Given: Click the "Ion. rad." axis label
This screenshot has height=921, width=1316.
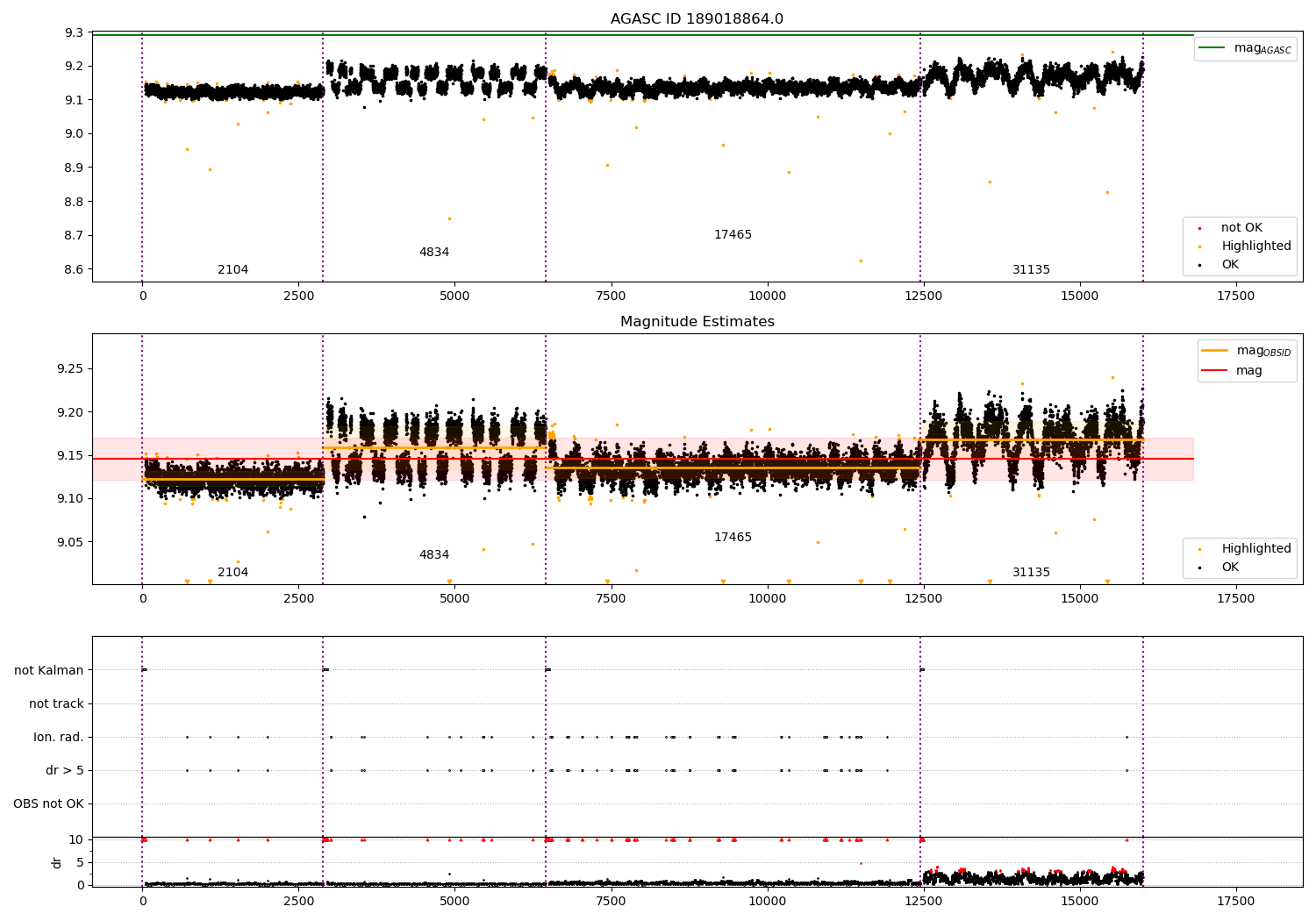Looking at the screenshot, I should coord(59,737).
